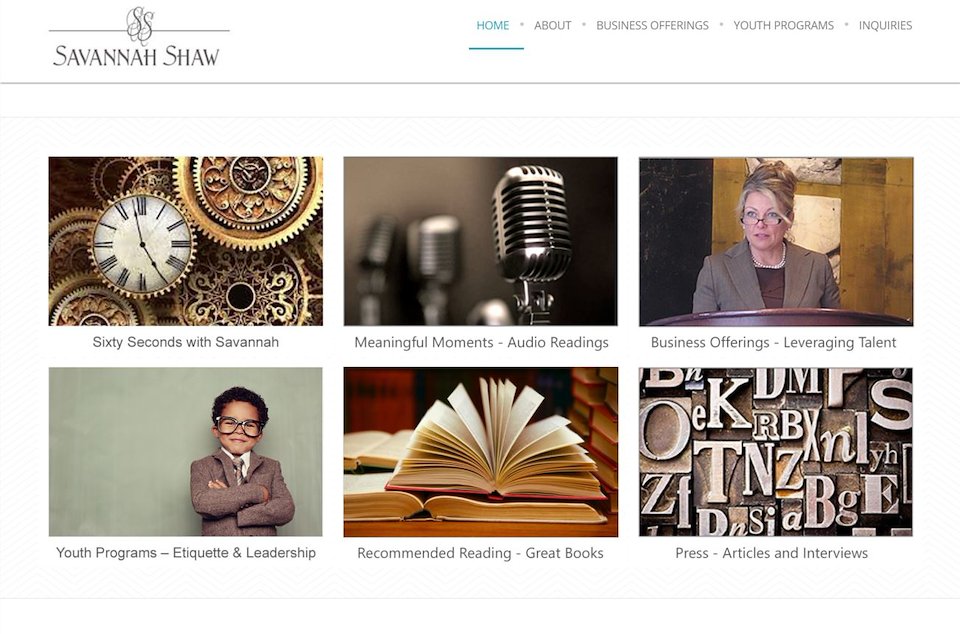Image resolution: width=960 pixels, height=634 pixels.
Task: Click Youth Programs – Etiquette & Leadership caption
Action: coord(186,553)
